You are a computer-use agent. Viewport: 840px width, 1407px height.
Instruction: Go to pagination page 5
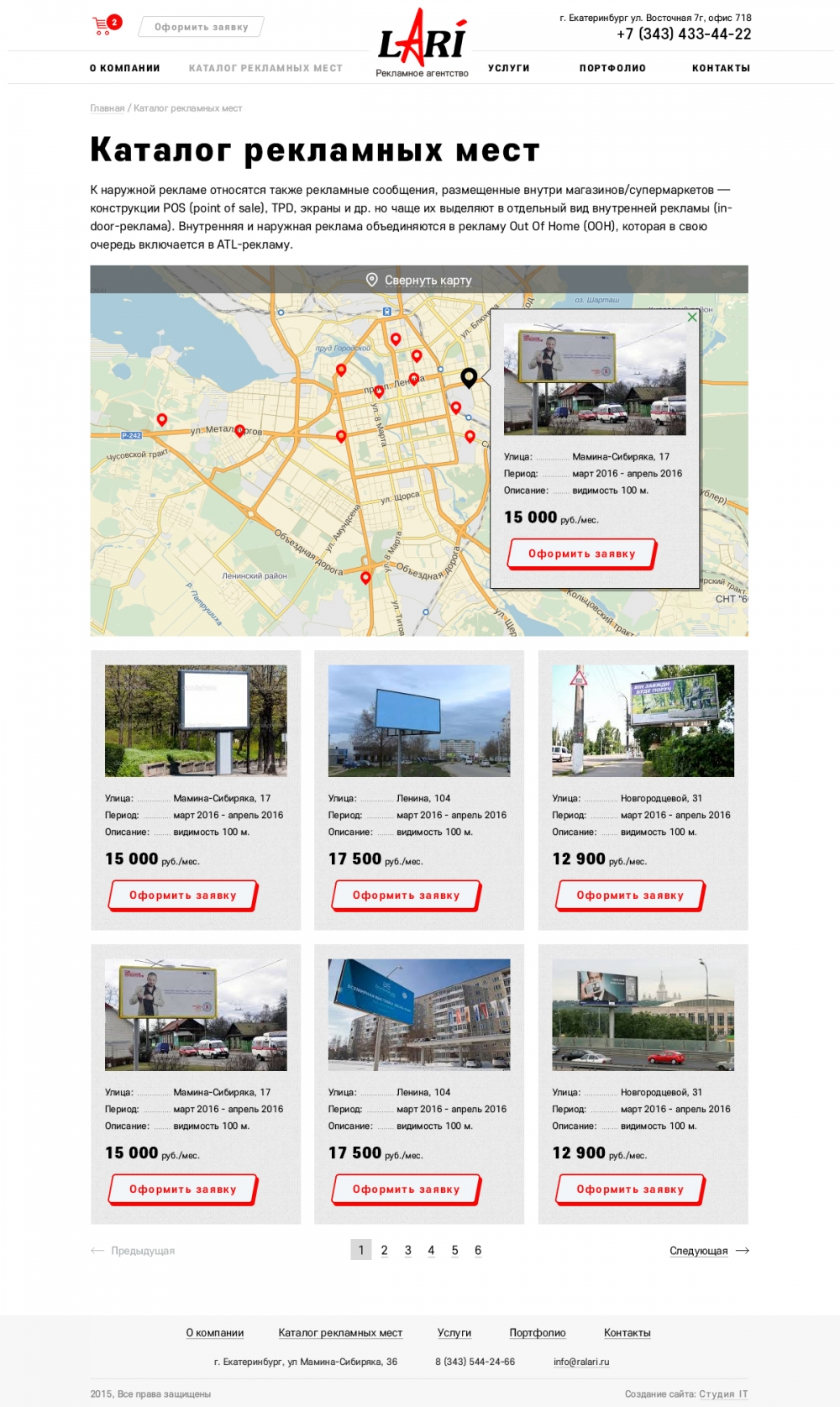pos(455,1250)
